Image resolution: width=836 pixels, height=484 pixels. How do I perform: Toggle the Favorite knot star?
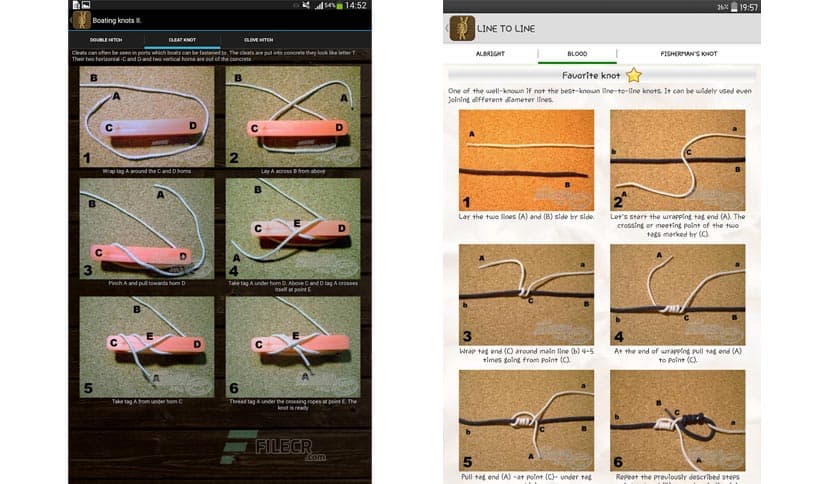click(x=633, y=75)
